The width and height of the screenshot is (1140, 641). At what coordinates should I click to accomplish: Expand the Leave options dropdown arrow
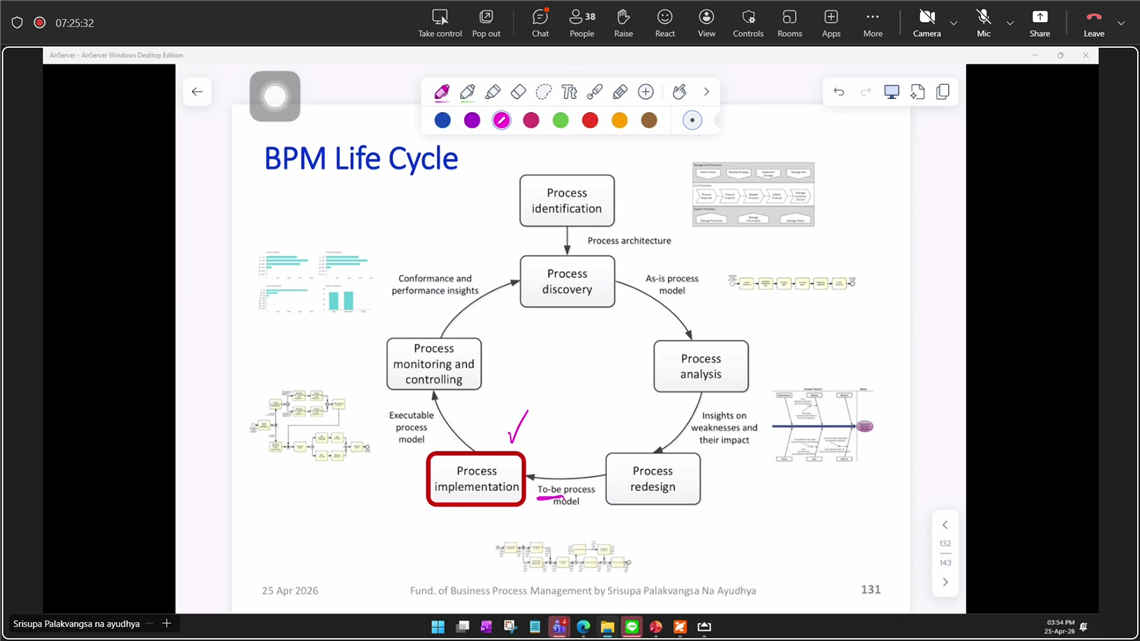tap(1121, 22)
